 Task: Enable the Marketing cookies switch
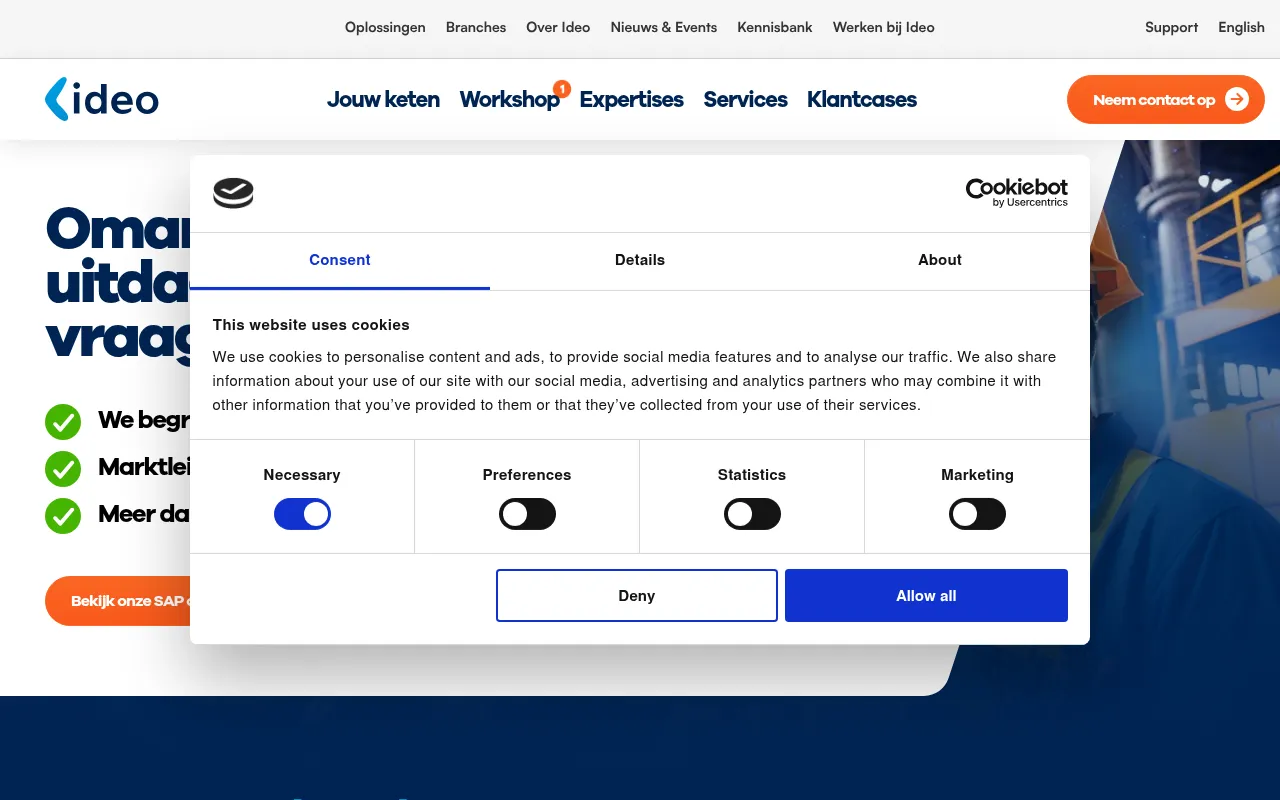[x=977, y=514]
